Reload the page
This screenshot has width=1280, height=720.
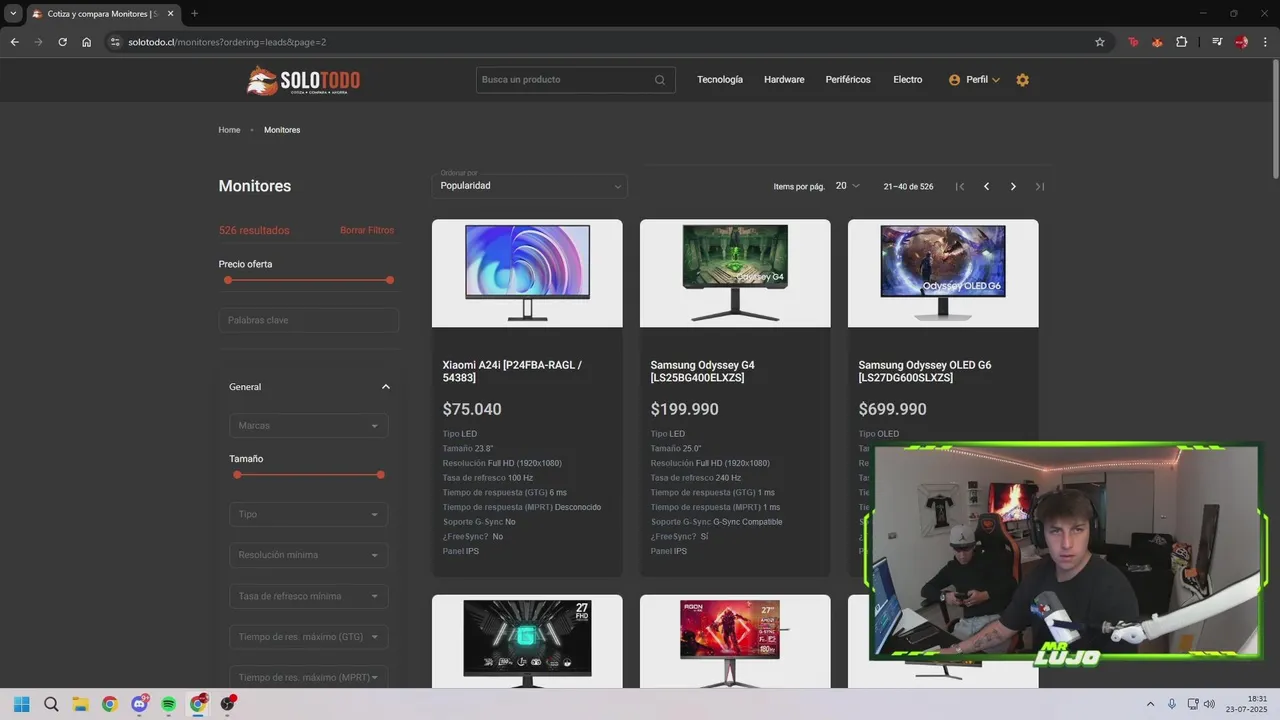click(62, 42)
